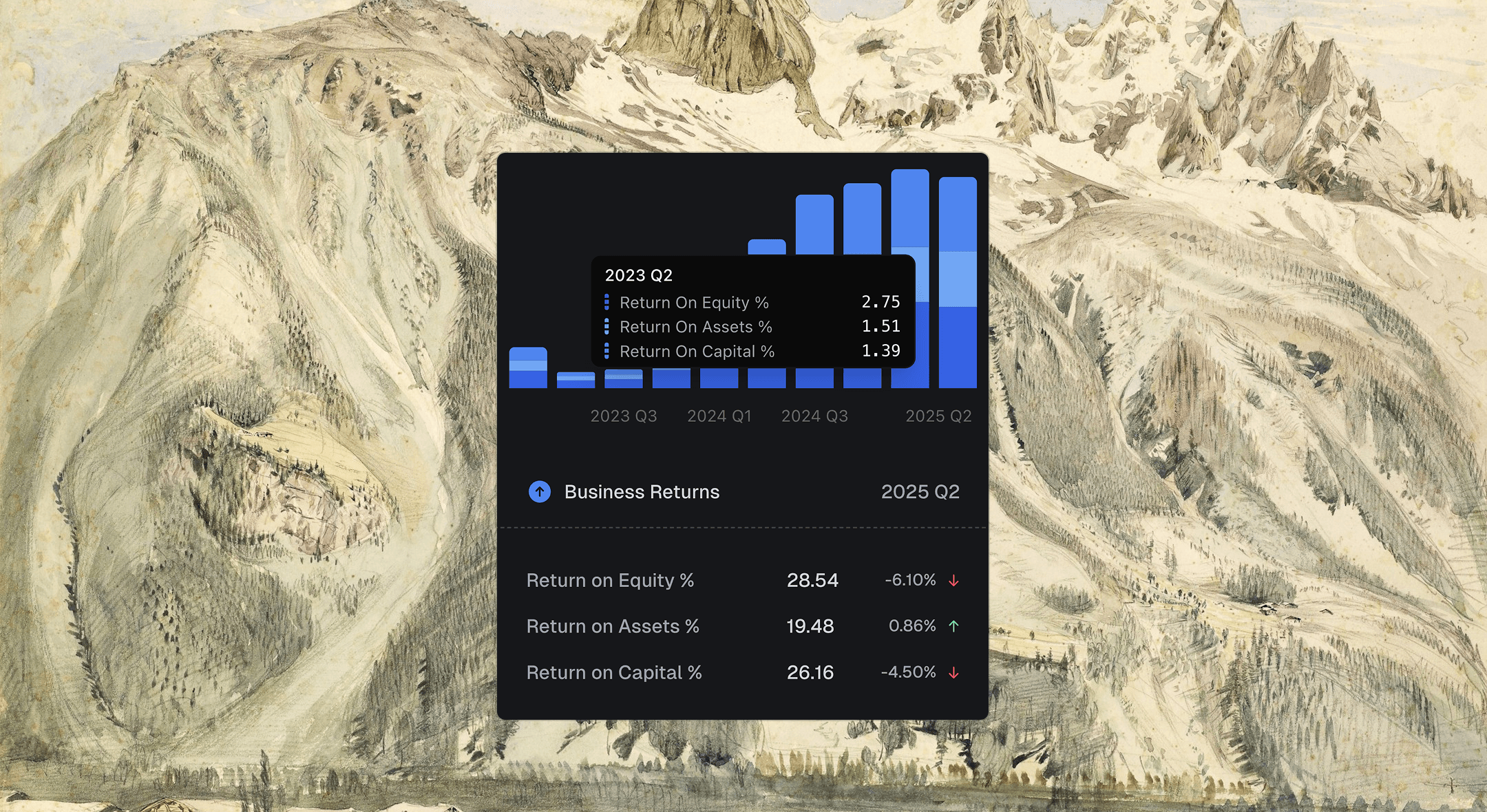Open the 2025 Q2 period selector in header

pyautogui.click(x=920, y=492)
